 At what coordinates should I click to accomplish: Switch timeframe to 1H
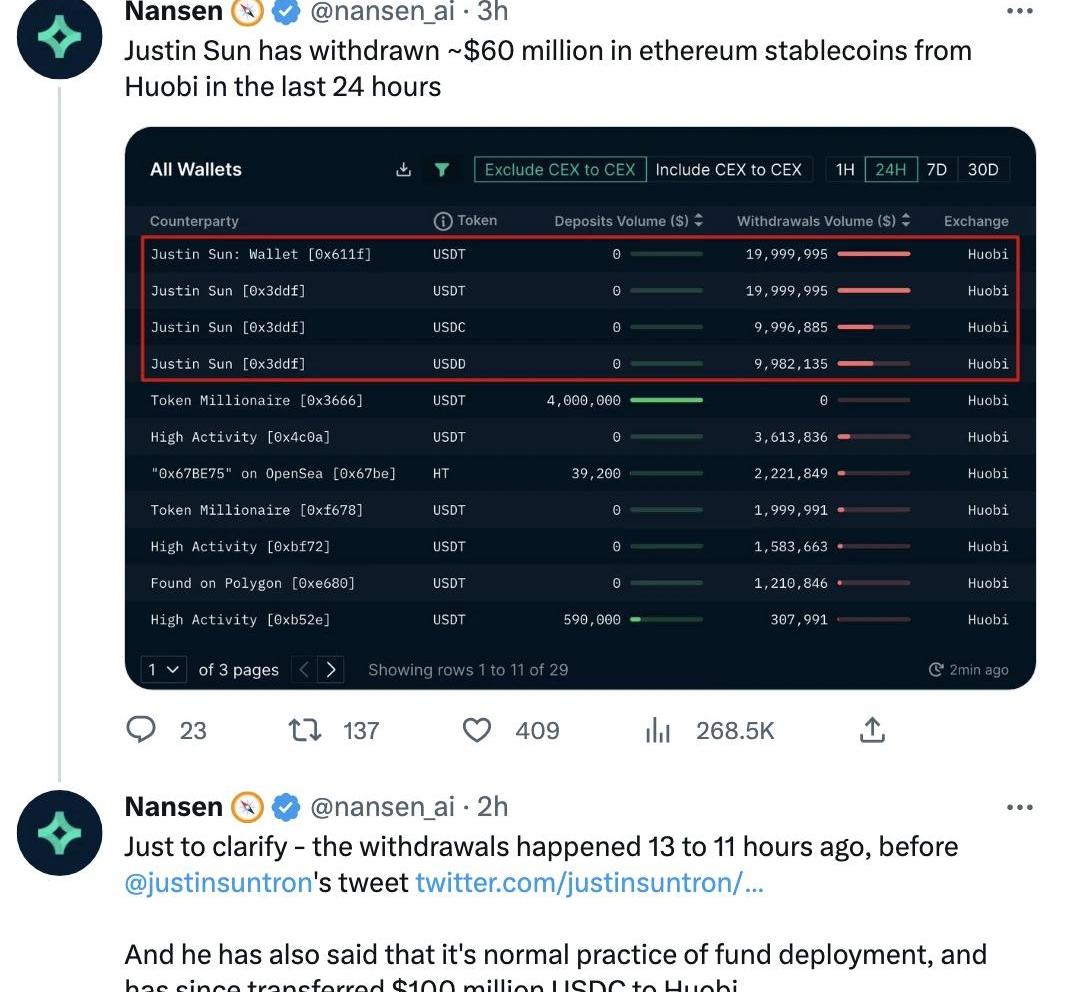[845, 169]
